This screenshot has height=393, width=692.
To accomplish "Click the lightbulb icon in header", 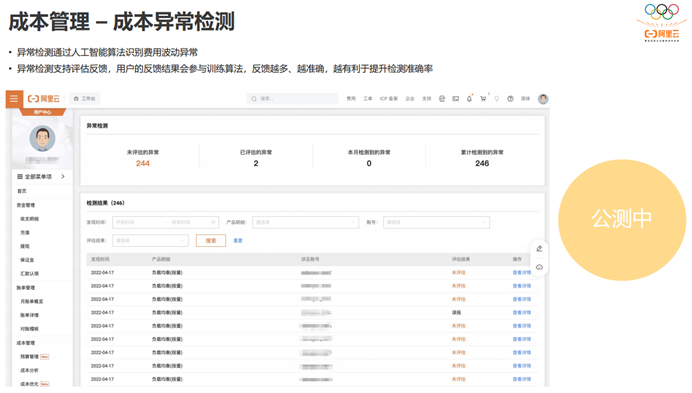I will pos(496,99).
